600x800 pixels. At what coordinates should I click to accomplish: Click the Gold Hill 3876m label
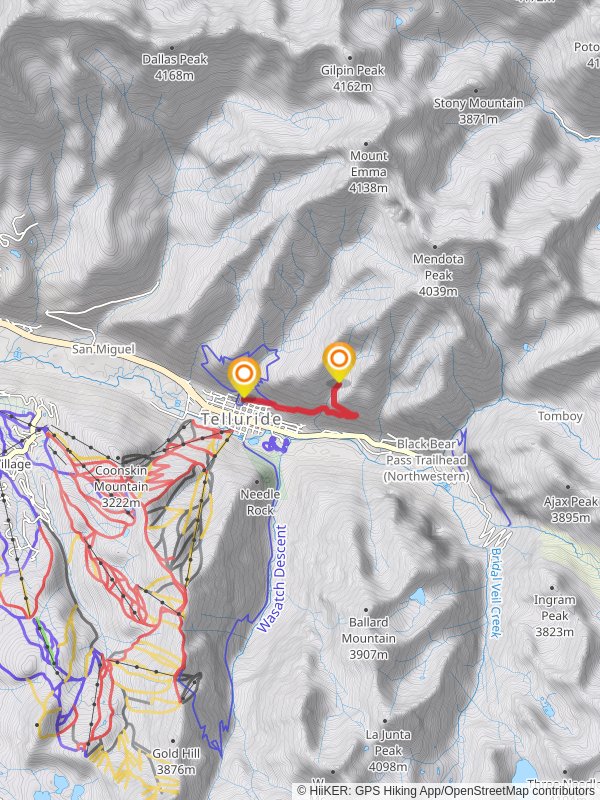[x=176, y=761]
